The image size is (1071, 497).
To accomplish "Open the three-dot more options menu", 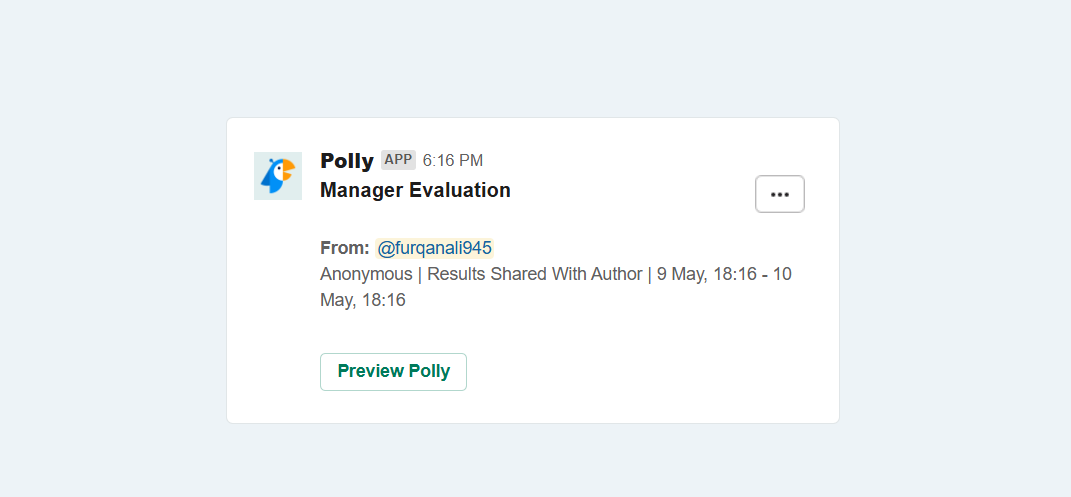I will coord(779,194).
